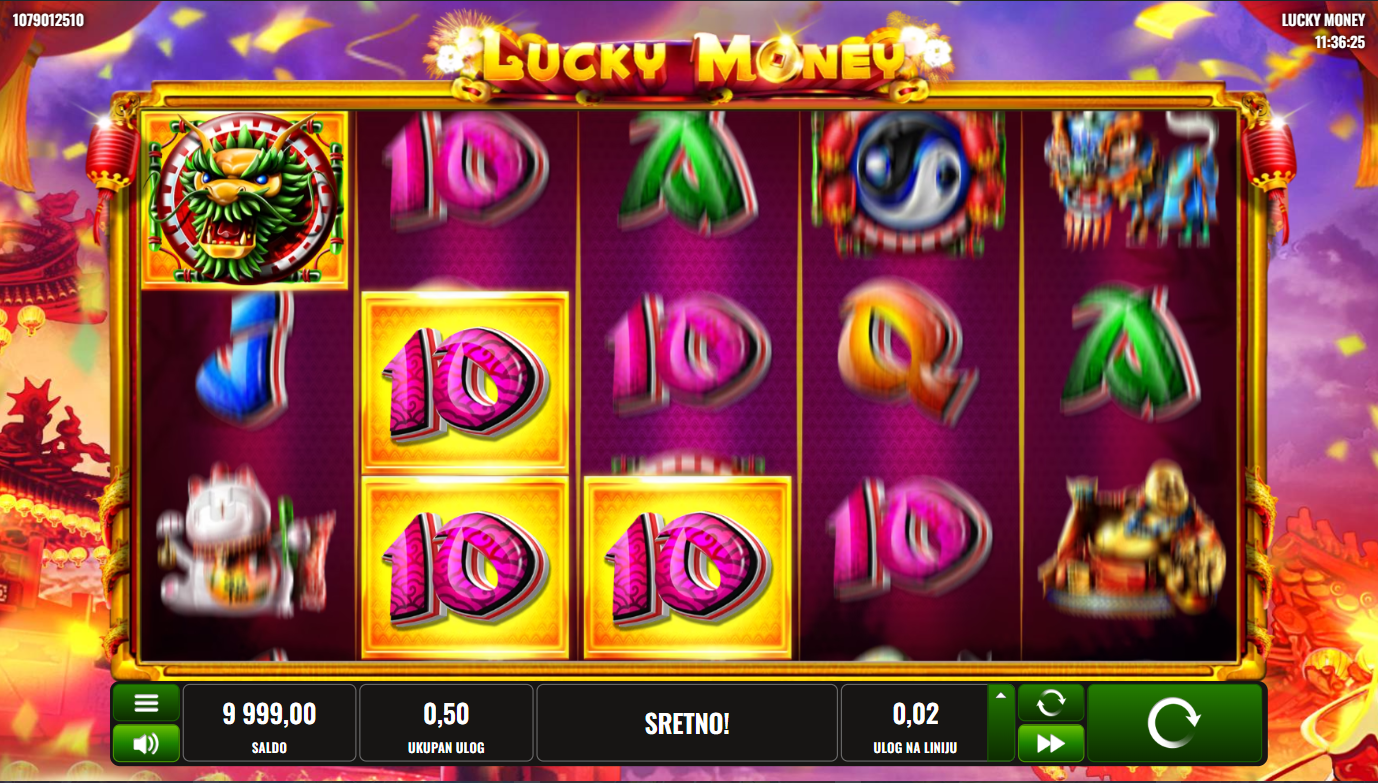Open the UKUPAN ULOG 0,50 panel
This screenshot has width=1378, height=783.
click(446, 723)
